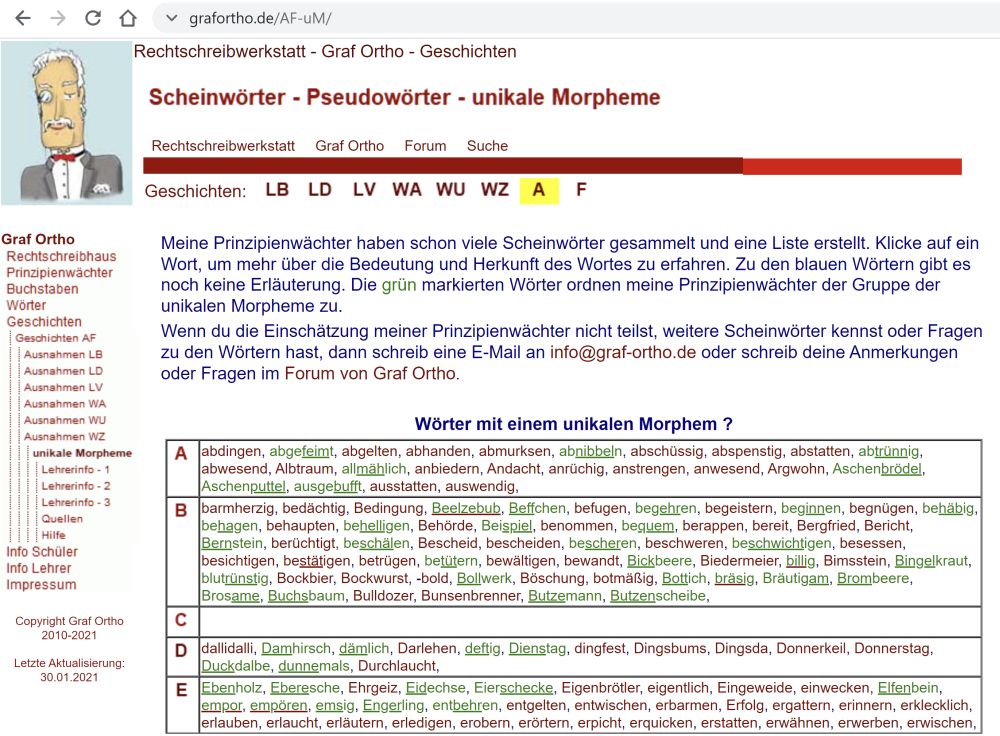Open Lehrerinfo - 2 in sidebar tree
This screenshot has width=1000, height=736.
tap(75, 485)
